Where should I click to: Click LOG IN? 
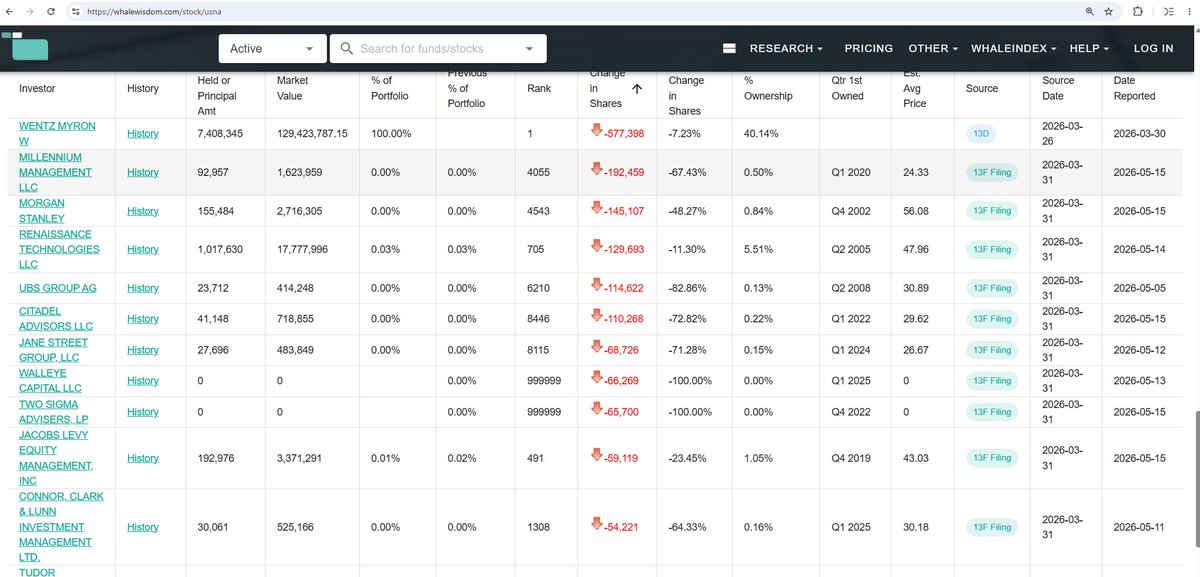tap(1153, 48)
